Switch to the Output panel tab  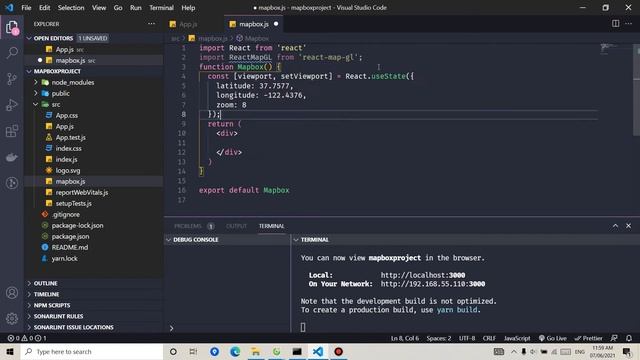click(x=236, y=226)
